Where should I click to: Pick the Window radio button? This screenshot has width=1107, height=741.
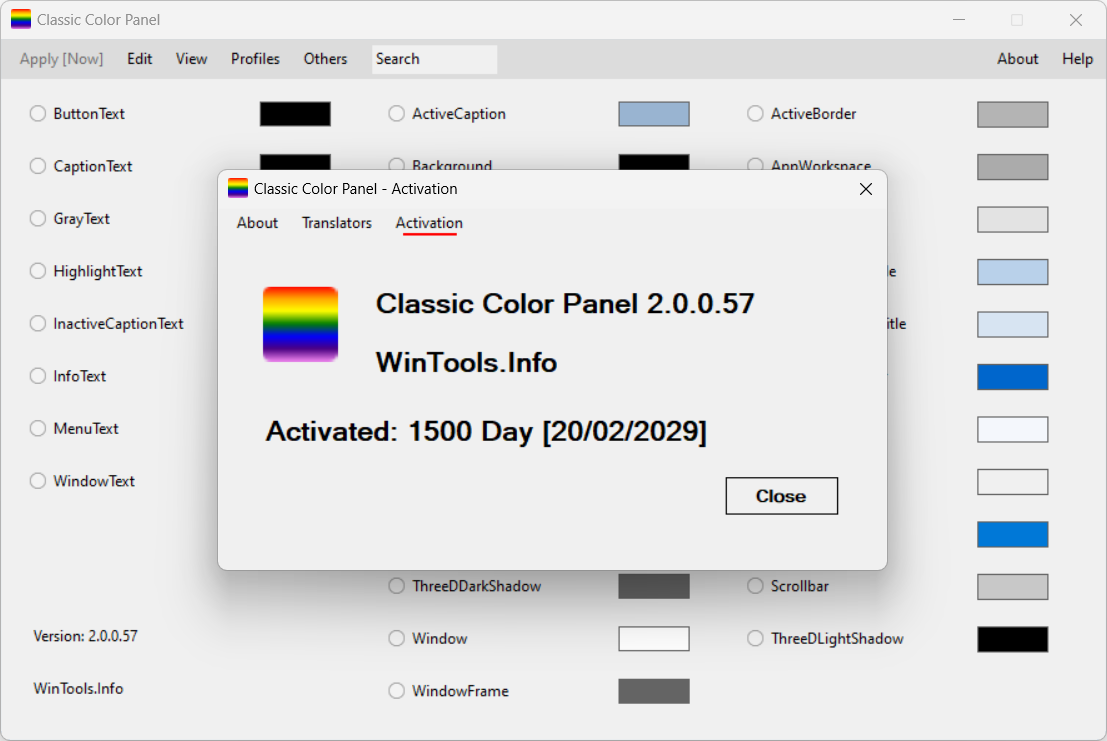coord(397,639)
